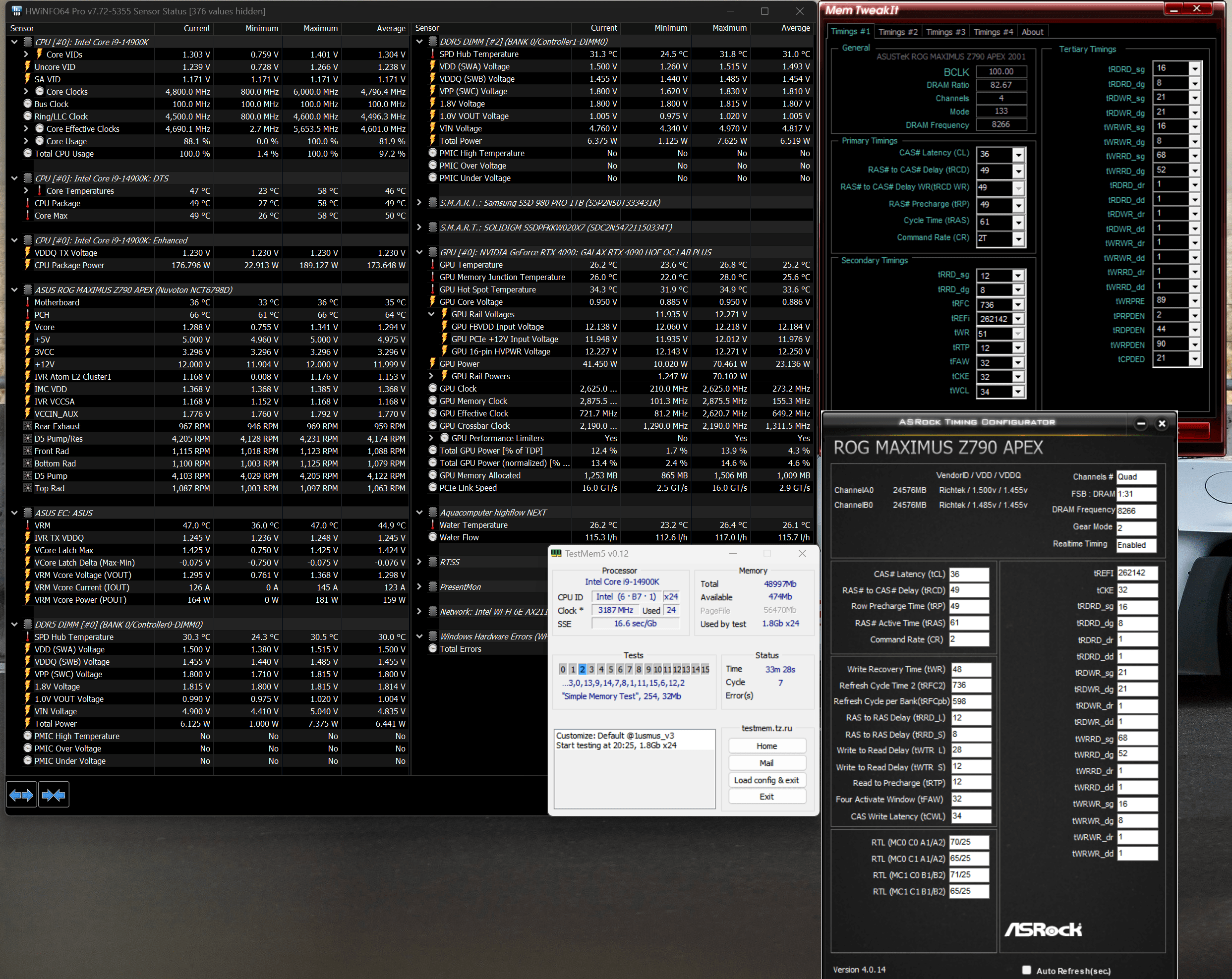Click the GPU Temperature thermometer icon
The height and width of the screenshot is (979, 1232).
433,265
